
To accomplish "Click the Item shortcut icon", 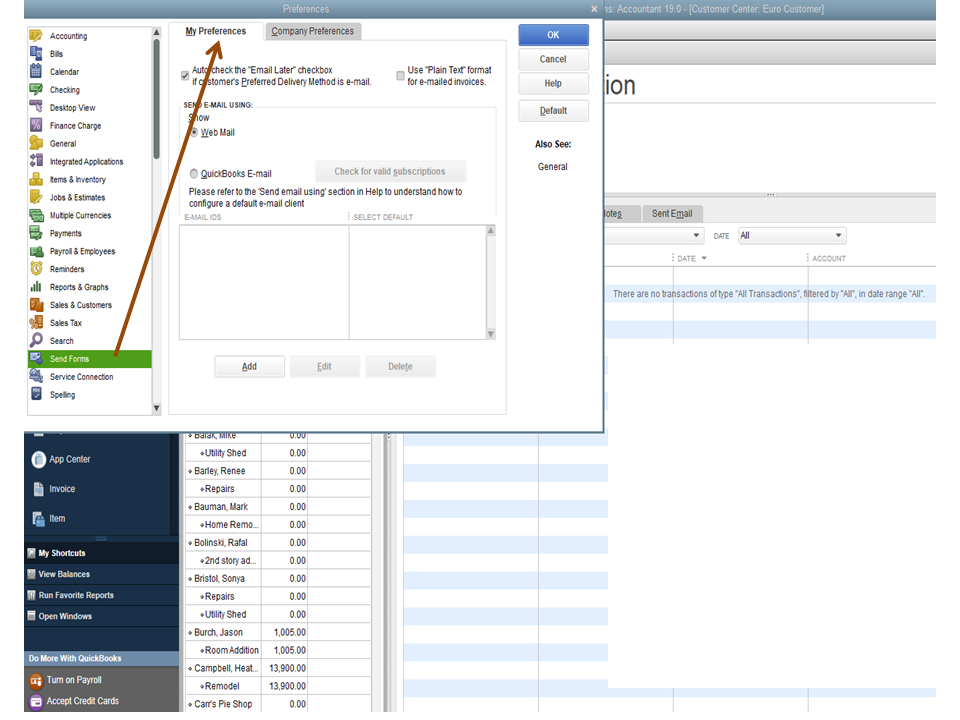I will point(38,519).
